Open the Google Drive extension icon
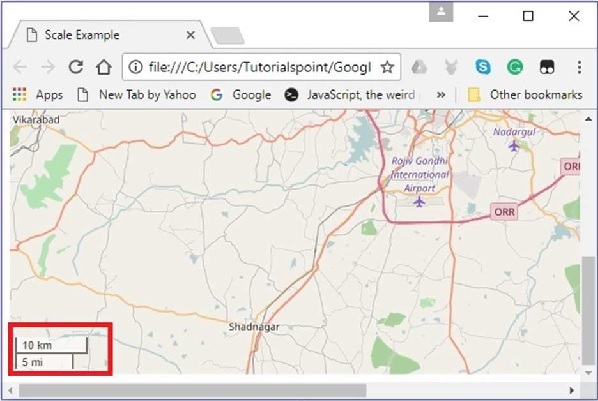Screen dimensions: 598x401 (419, 67)
